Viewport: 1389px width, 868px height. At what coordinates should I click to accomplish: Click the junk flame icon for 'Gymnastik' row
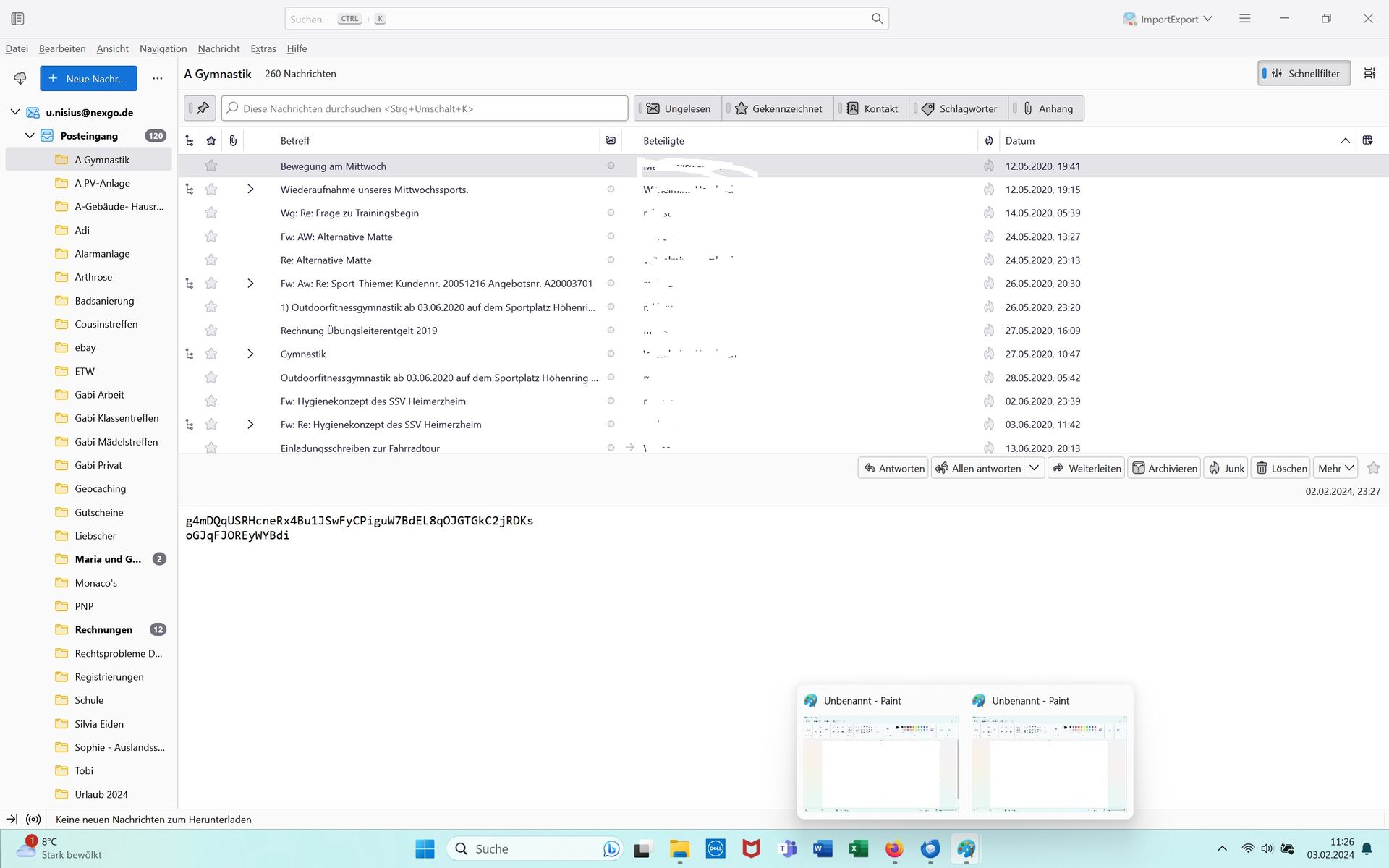click(988, 354)
